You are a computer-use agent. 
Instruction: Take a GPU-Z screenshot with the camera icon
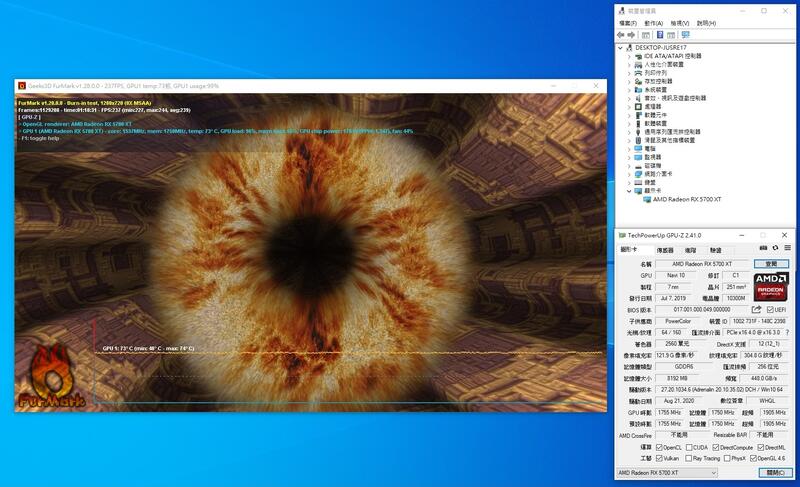click(763, 248)
